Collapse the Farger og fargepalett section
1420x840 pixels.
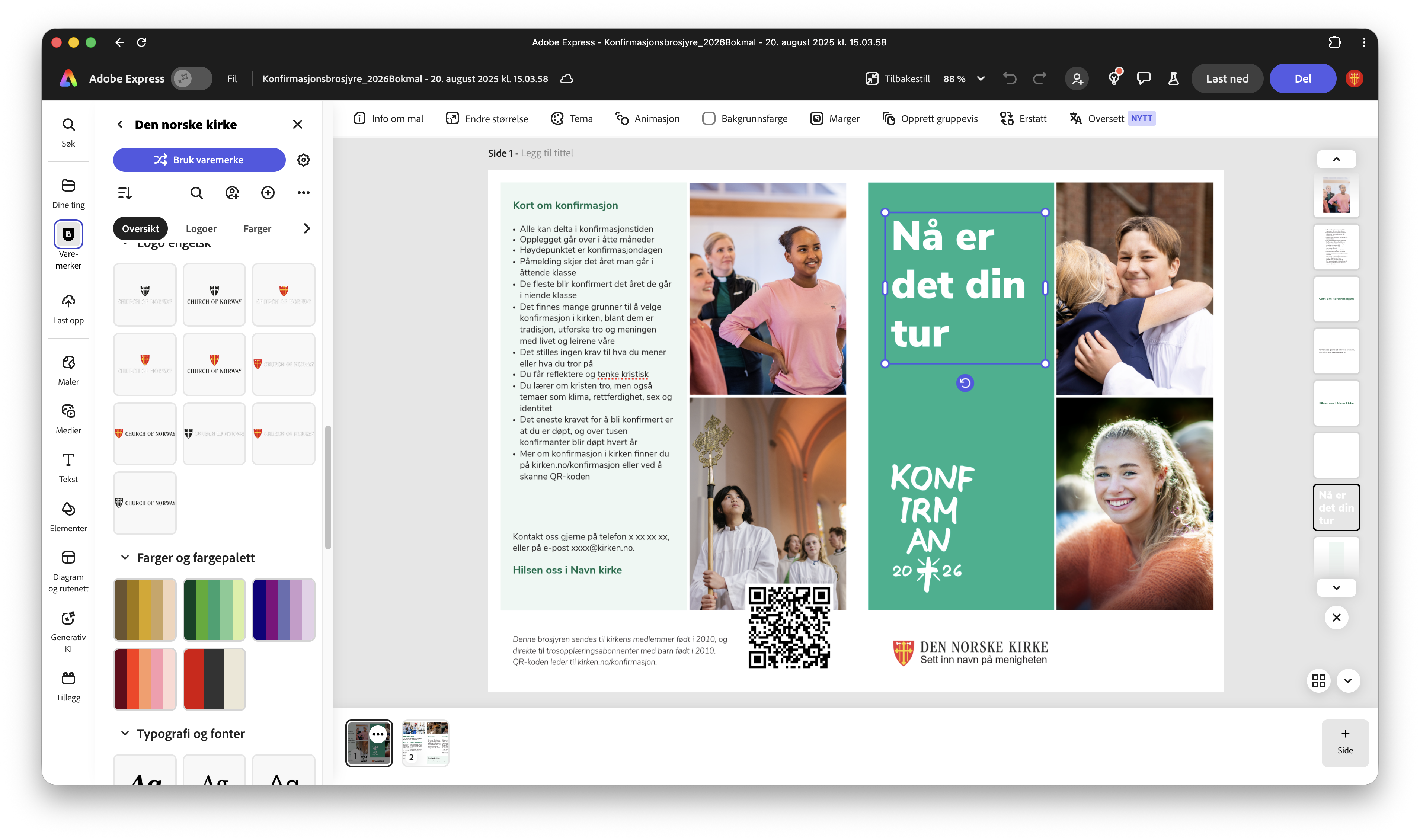125,557
